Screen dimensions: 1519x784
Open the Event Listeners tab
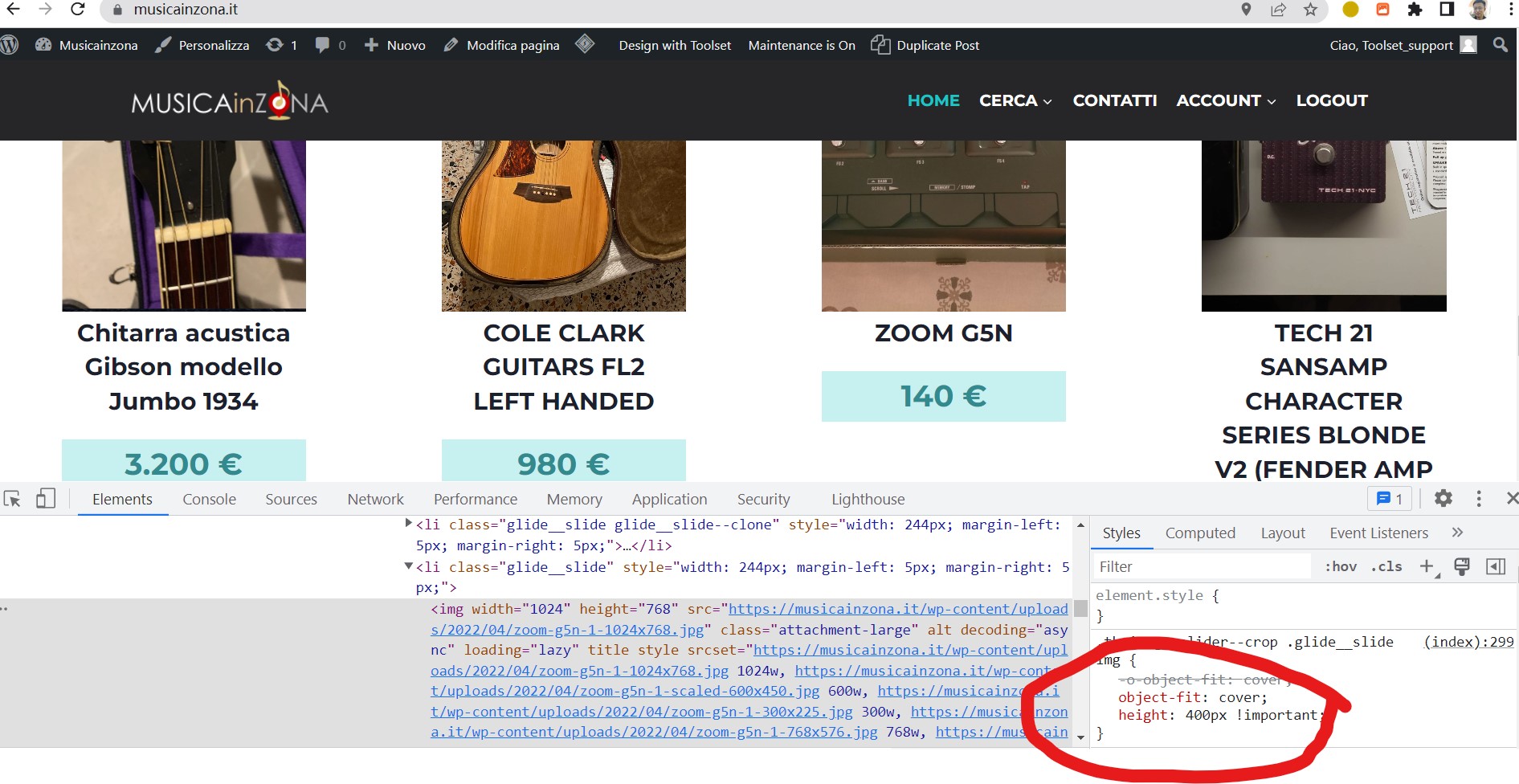[1378, 533]
